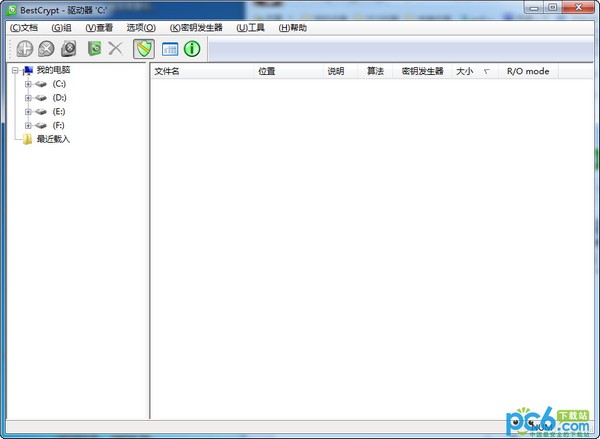The image size is (600, 439).
Task: Collapse the 我的电脑 tree node
Action: tap(15, 70)
